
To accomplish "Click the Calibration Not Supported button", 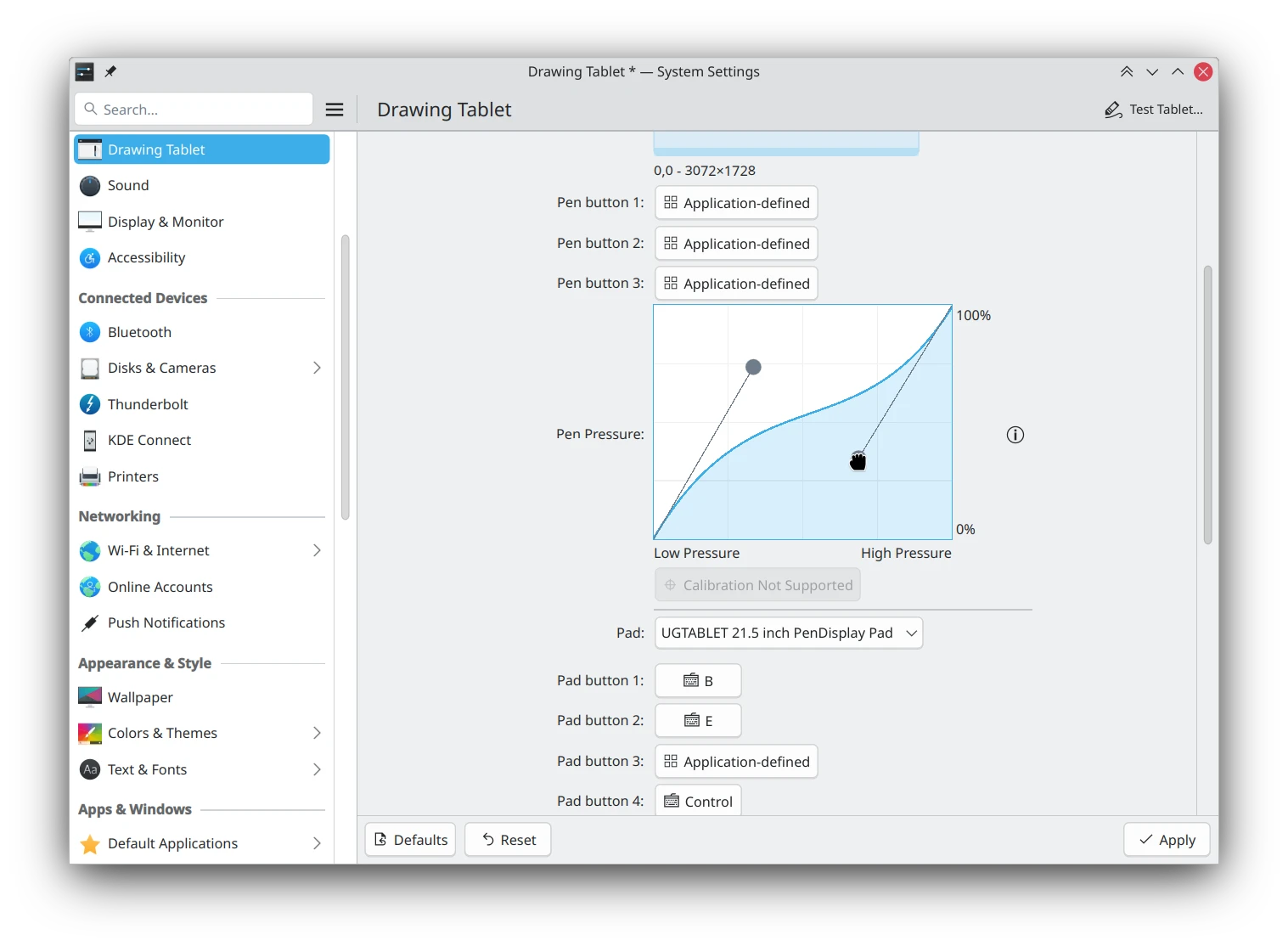I will pyautogui.click(x=757, y=585).
